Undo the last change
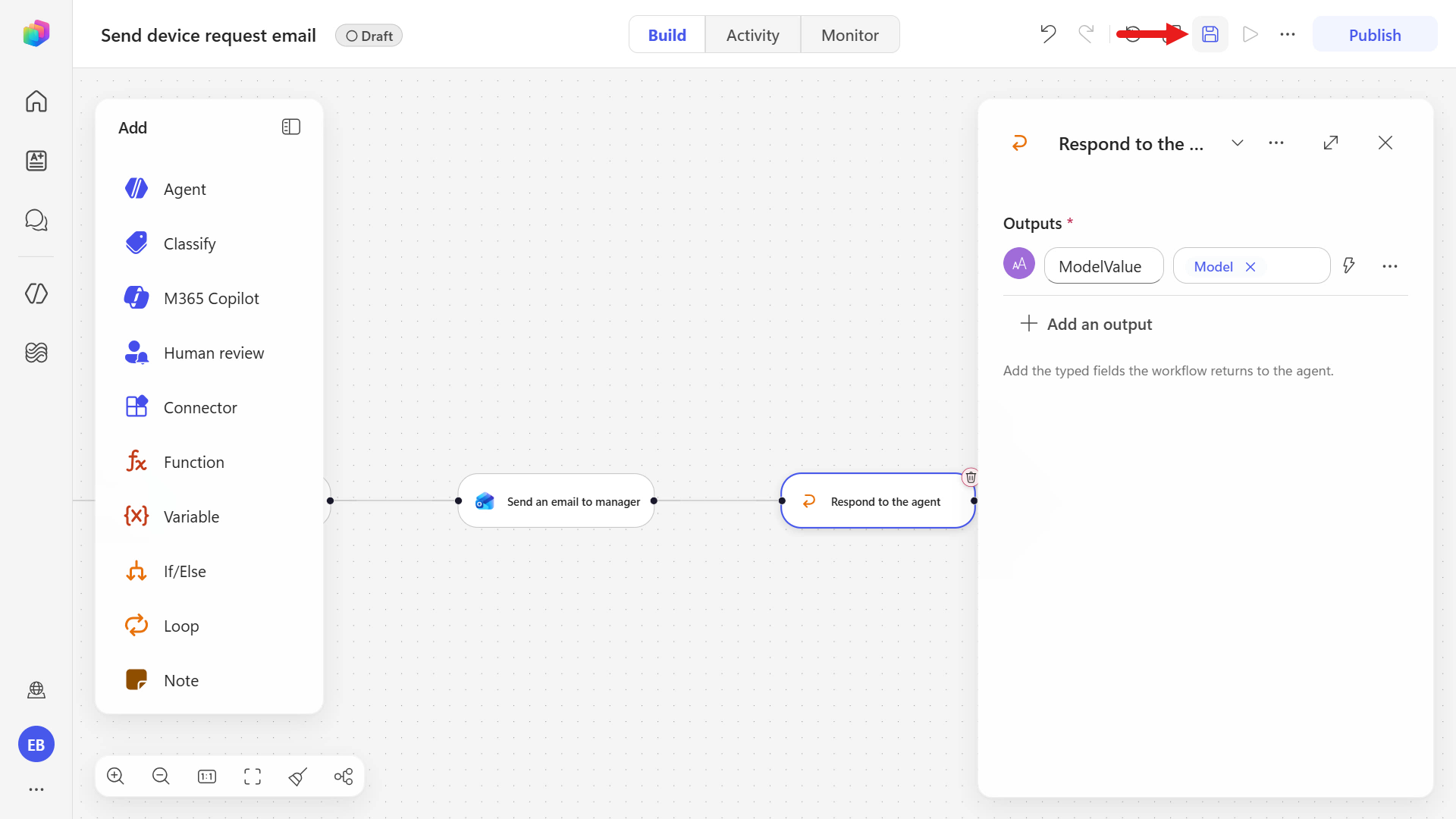1456x819 pixels. click(x=1048, y=34)
